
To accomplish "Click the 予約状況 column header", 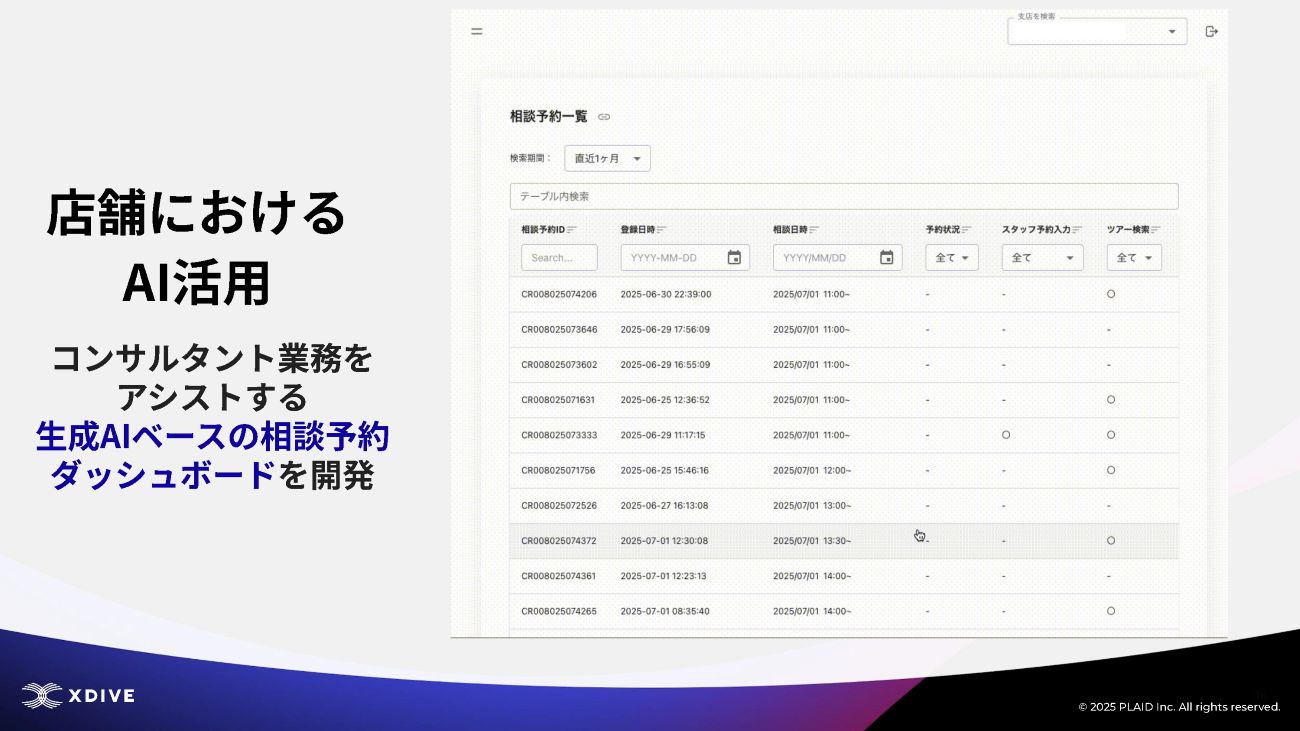I will 942,230.
